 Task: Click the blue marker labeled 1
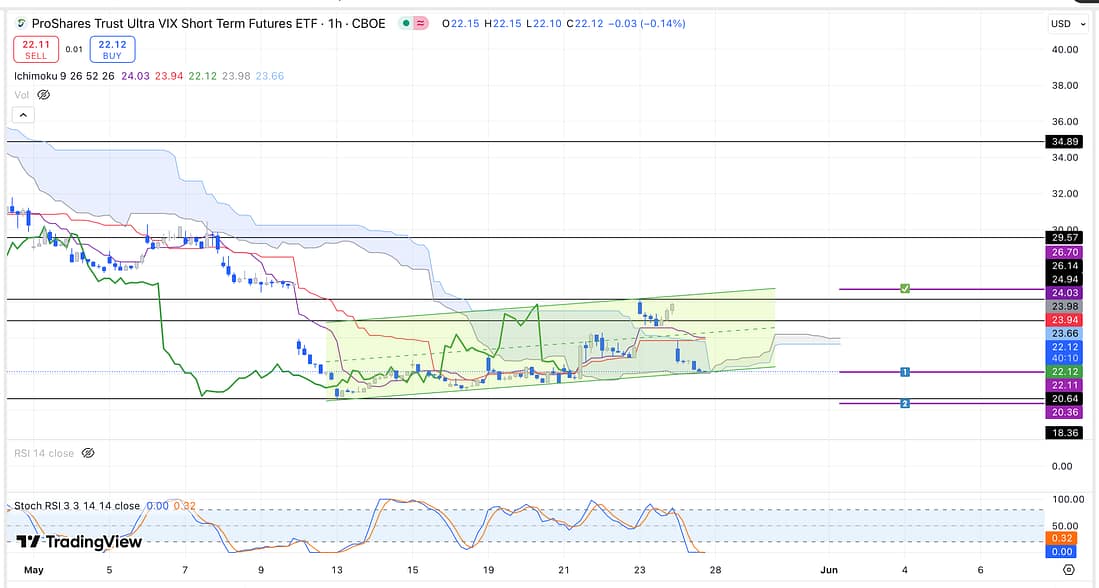904,372
